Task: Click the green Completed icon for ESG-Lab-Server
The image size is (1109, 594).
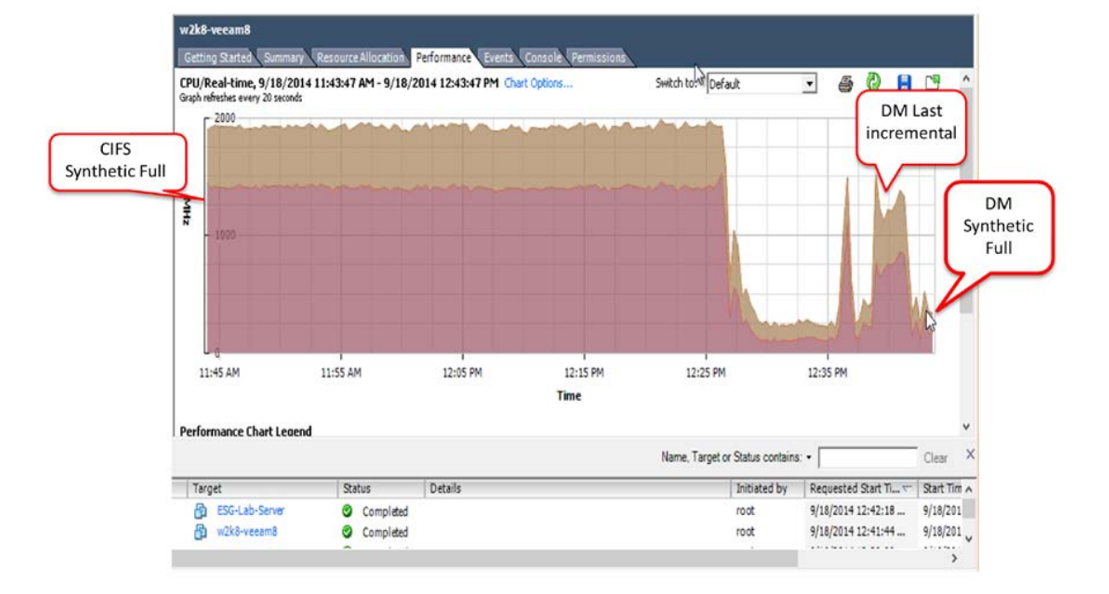Action: point(347,511)
